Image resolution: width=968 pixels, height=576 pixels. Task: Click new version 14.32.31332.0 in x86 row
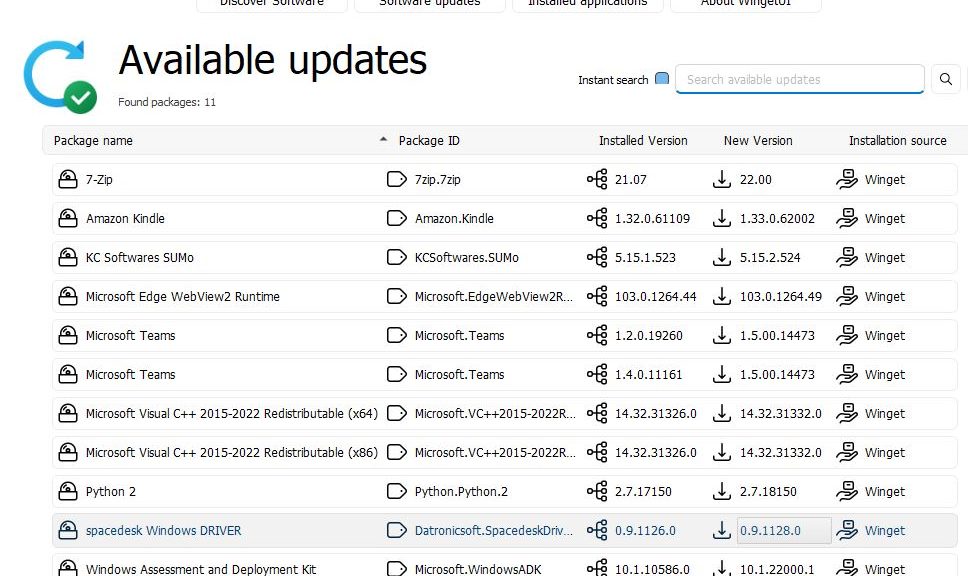781,453
